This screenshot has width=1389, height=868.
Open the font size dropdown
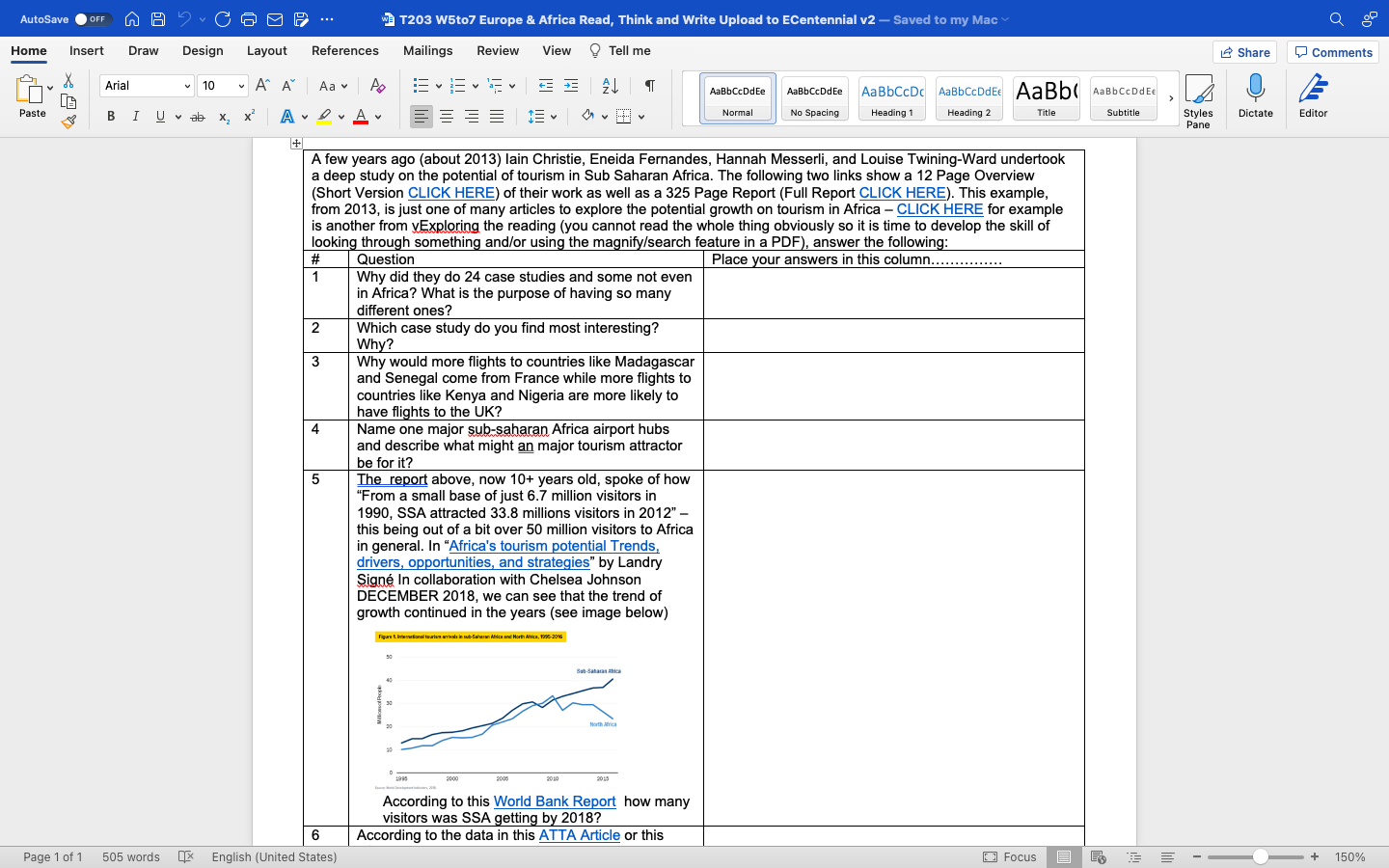(241, 86)
